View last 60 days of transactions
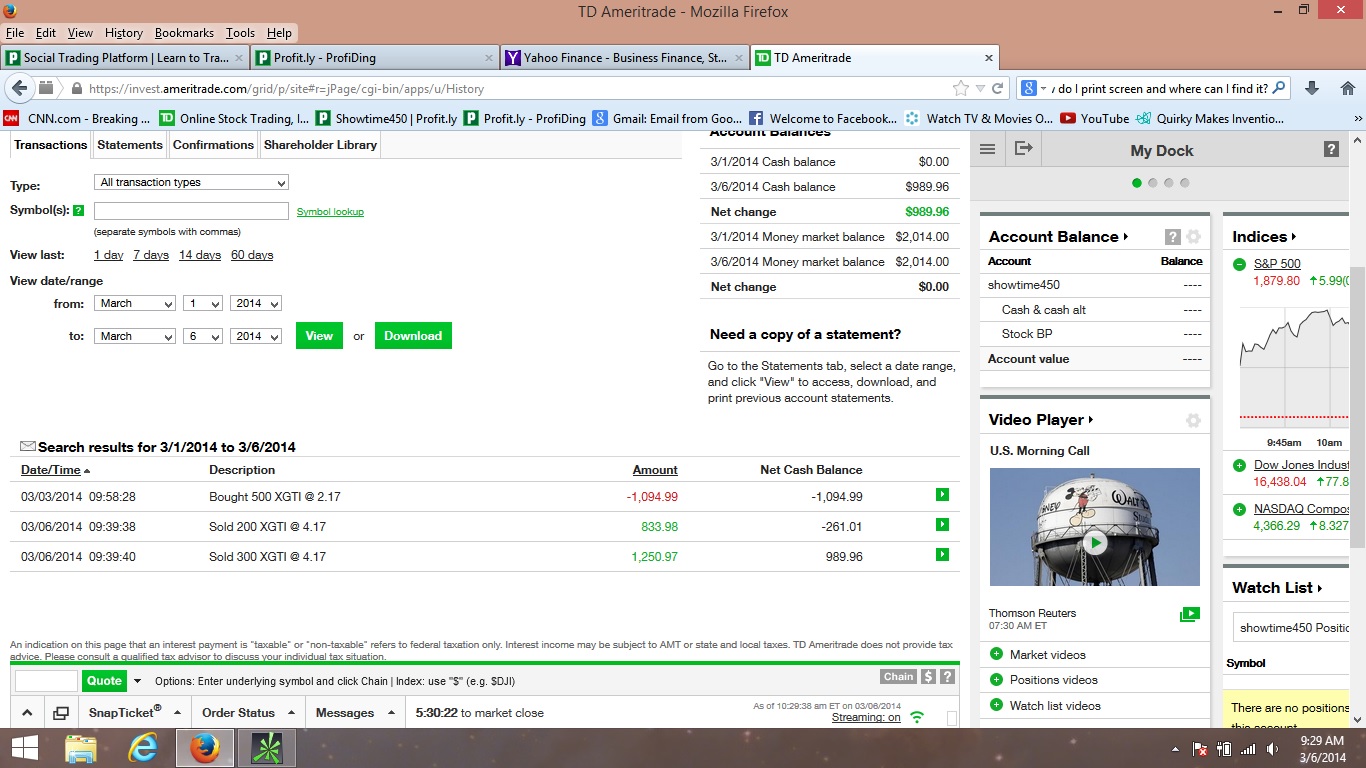The width and height of the screenshot is (1366, 768). tap(252, 255)
